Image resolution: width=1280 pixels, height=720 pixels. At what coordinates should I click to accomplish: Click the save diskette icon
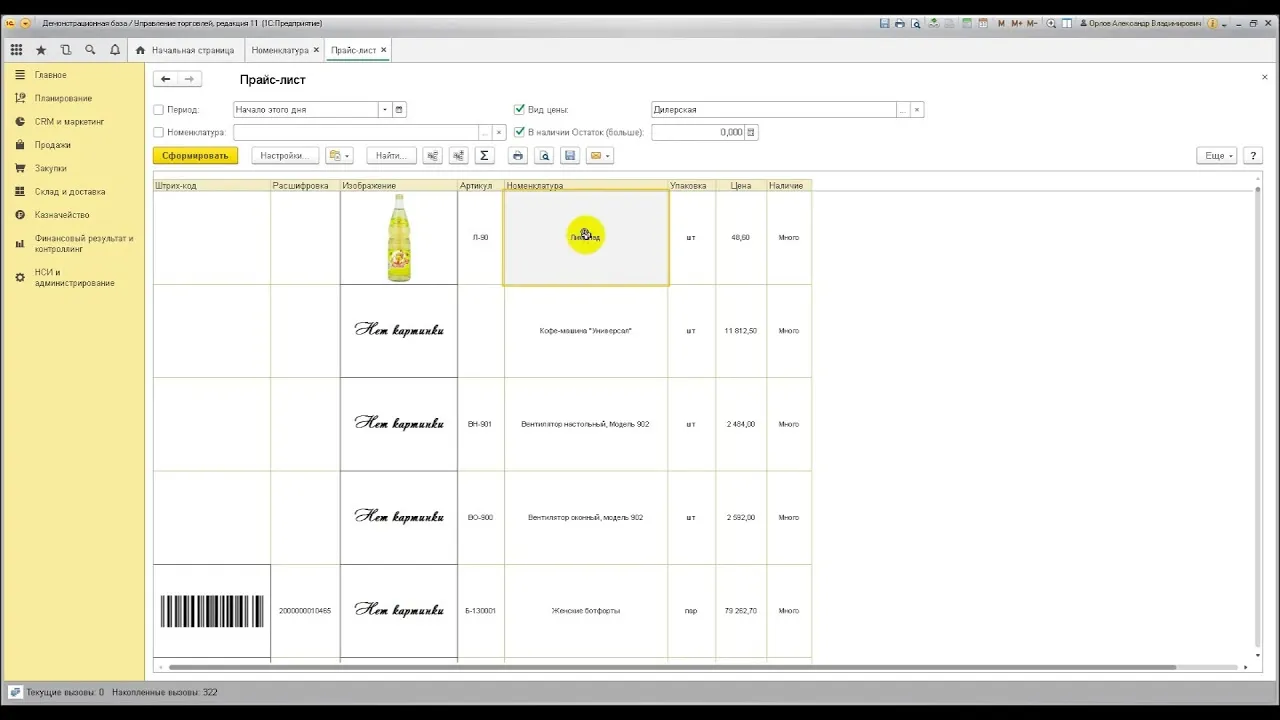(570, 156)
